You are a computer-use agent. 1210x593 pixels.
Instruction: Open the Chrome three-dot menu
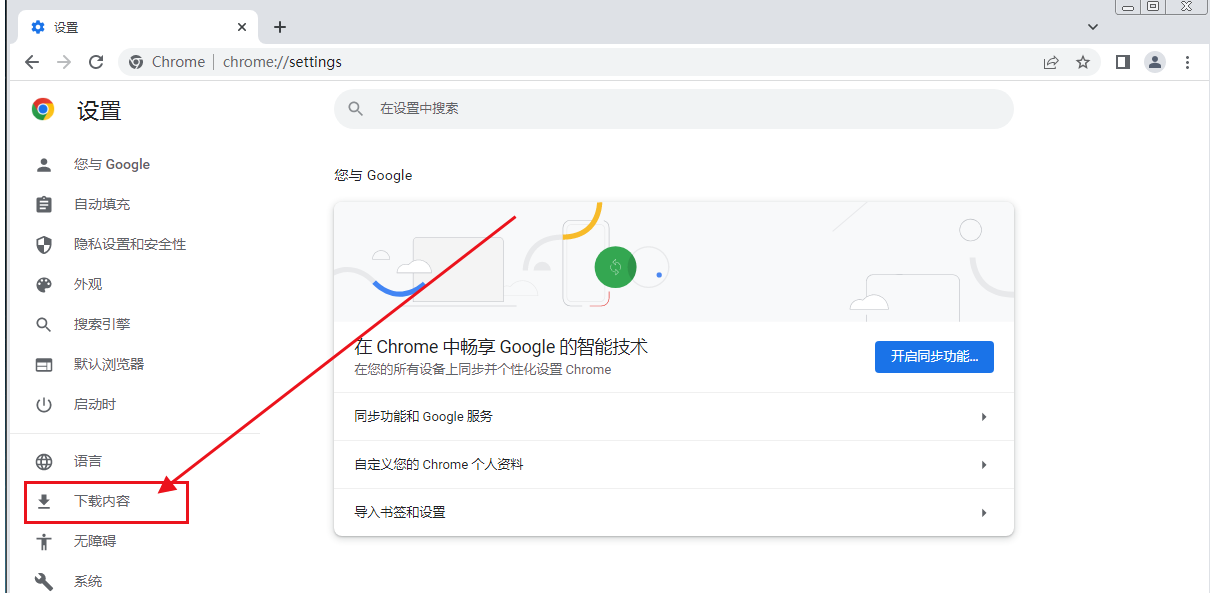pyautogui.click(x=1188, y=62)
